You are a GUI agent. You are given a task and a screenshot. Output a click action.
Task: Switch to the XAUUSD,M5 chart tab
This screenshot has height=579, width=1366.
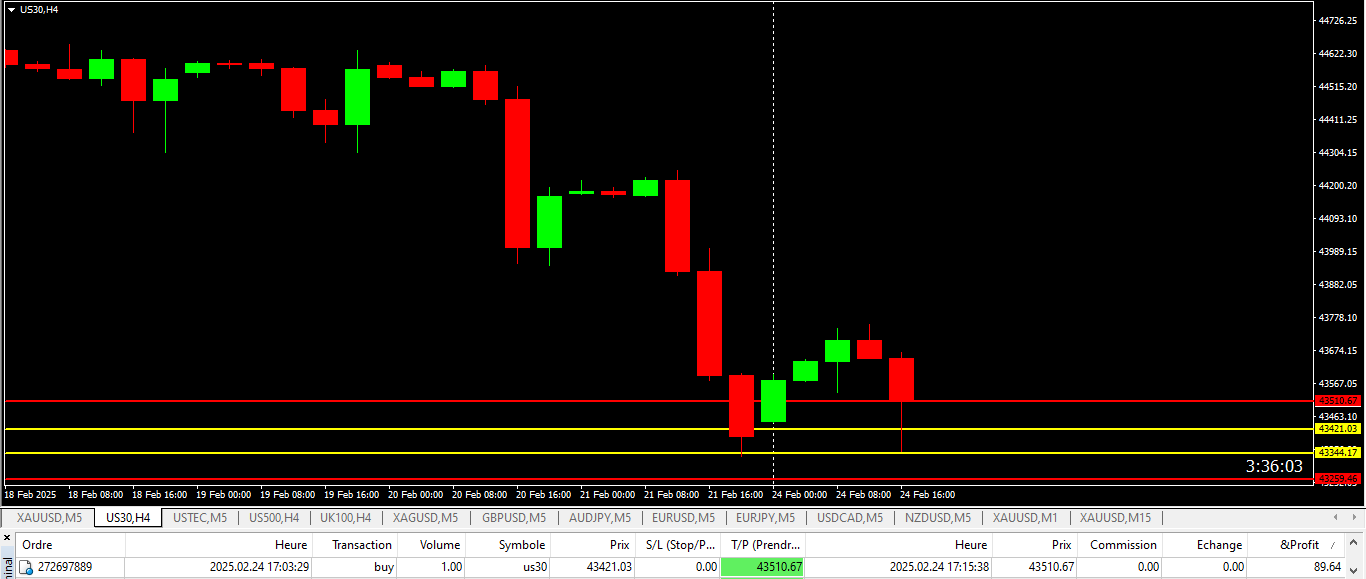coord(49,517)
